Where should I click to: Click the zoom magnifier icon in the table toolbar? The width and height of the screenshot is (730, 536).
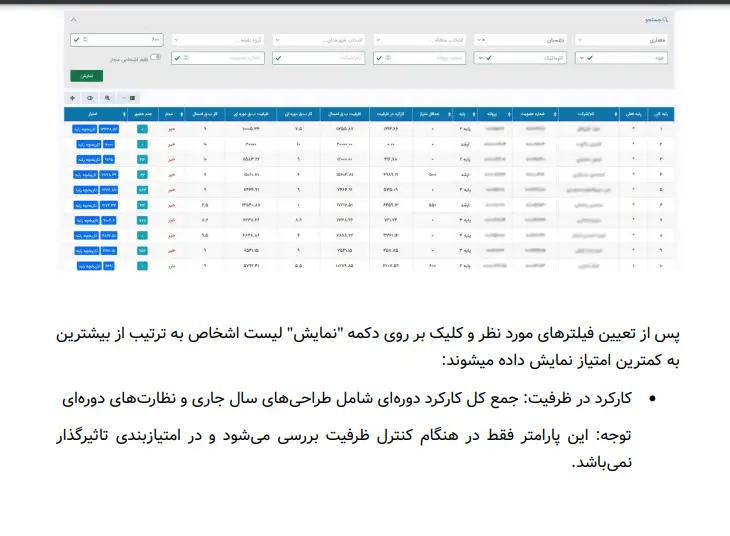pos(108,98)
